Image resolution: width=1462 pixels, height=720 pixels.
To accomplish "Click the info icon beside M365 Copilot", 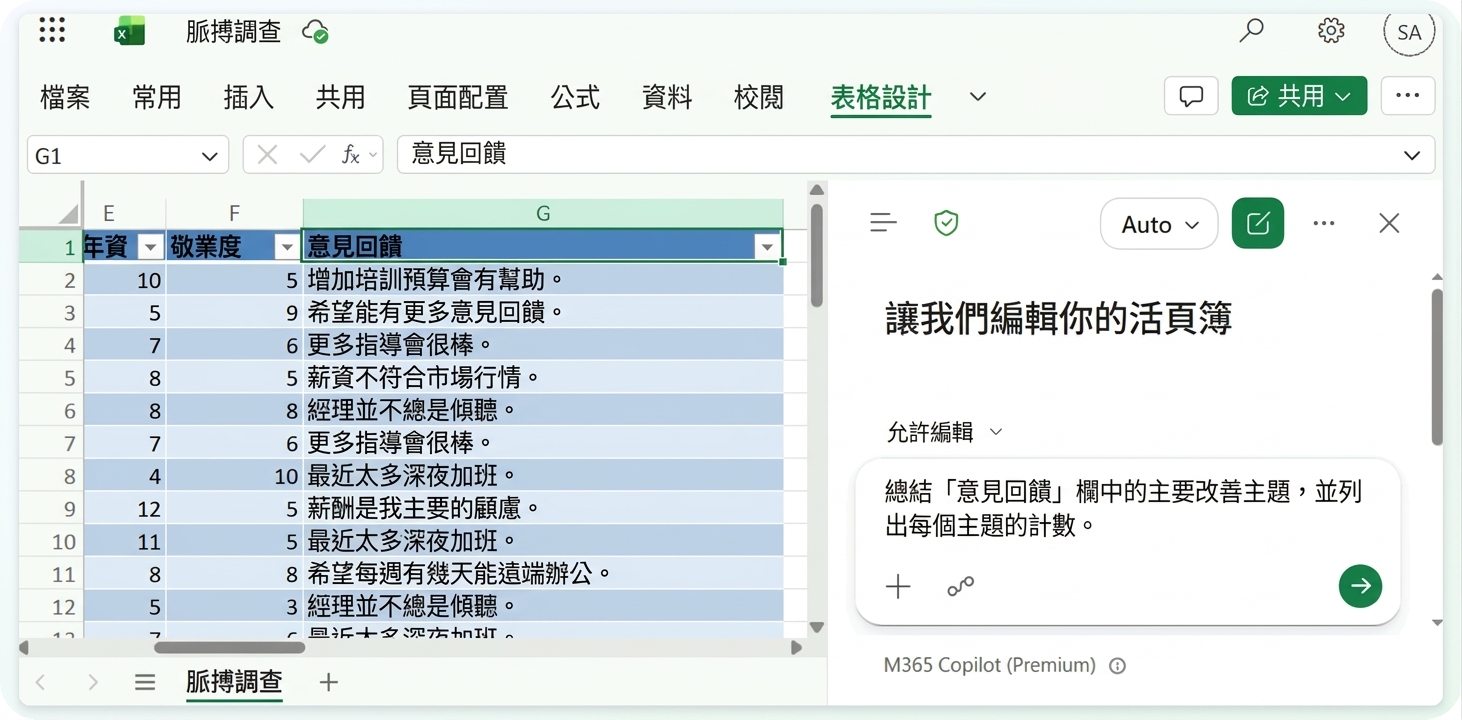I will click(x=1118, y=666).
